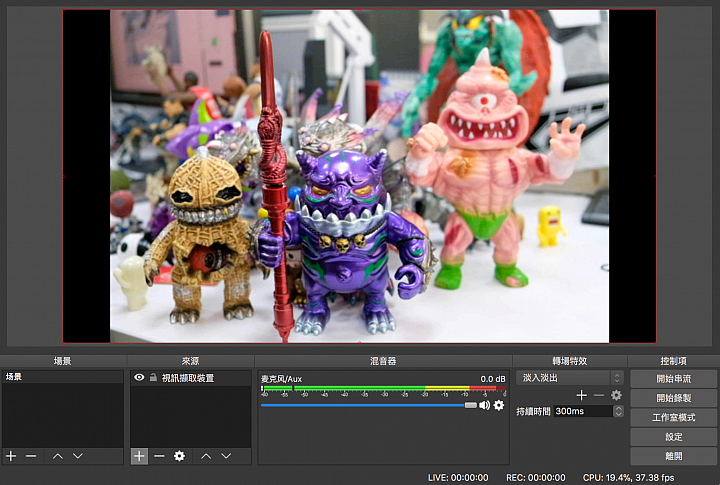Toggle lock icon of 視訊擷取裝置 source
Screen dimensions: 720x485
pos(153,378)
